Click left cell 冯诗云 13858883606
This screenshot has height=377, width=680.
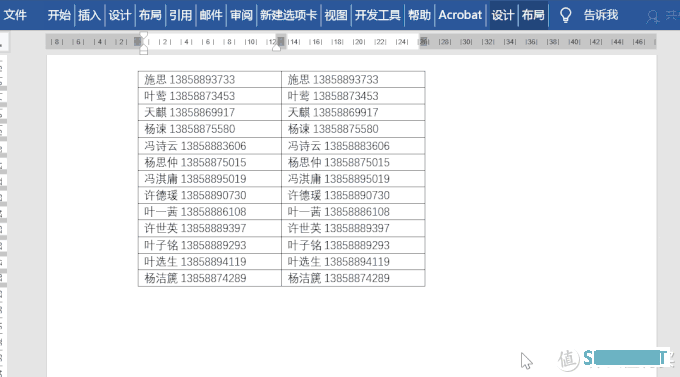(x=210, y=146)
